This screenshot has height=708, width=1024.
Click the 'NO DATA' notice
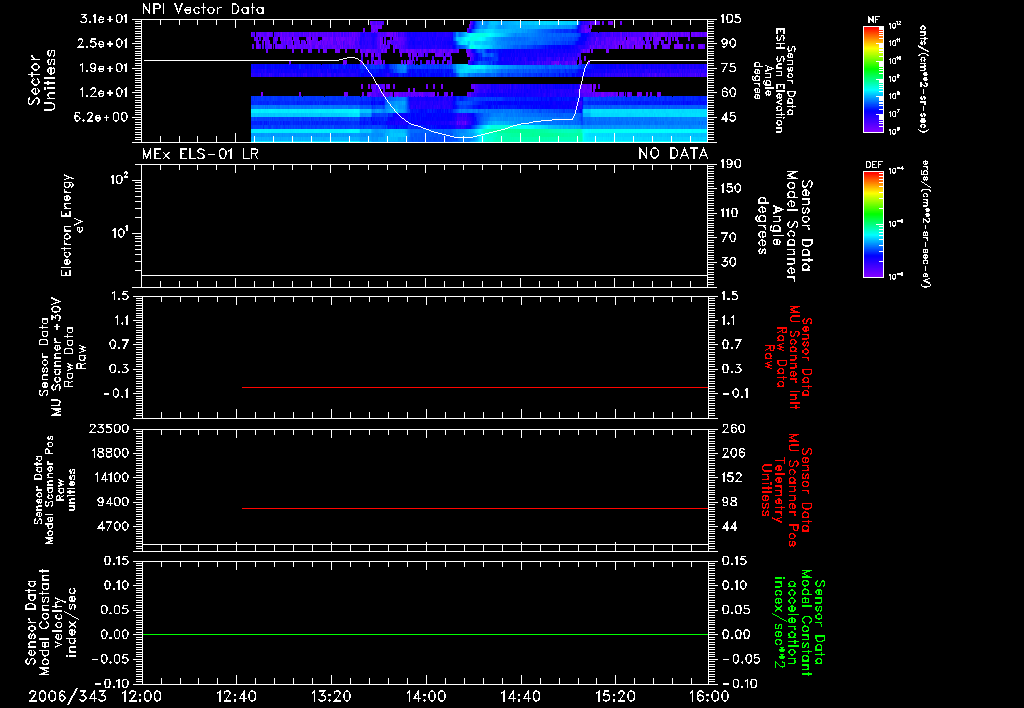coord(673,154)
